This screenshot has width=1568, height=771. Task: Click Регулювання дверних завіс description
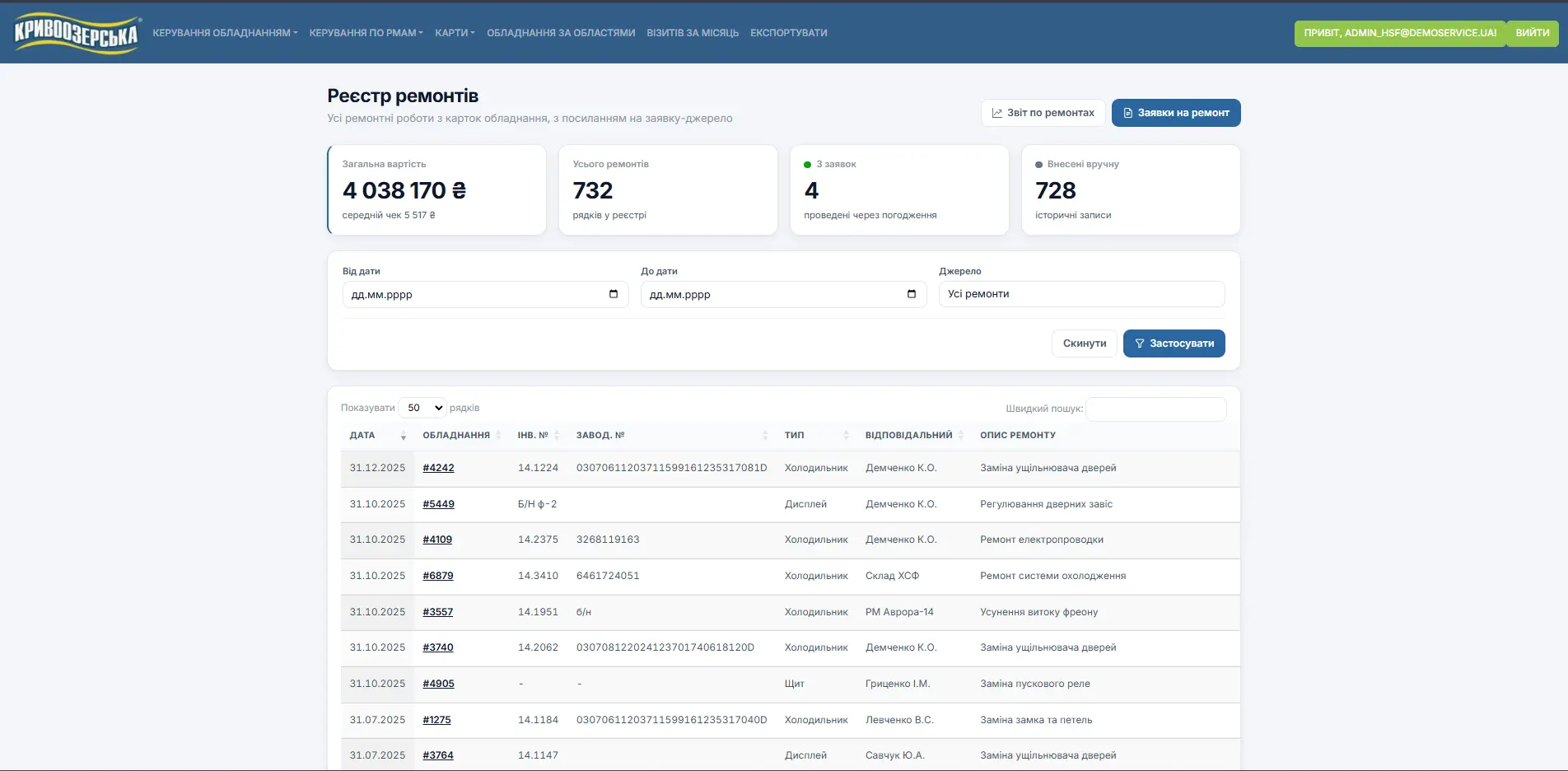[x=1046, y=504]
